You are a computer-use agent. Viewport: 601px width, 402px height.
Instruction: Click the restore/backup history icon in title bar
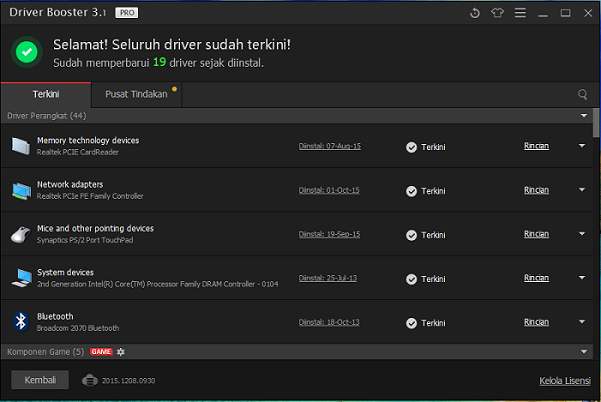(x=475, y=13)
